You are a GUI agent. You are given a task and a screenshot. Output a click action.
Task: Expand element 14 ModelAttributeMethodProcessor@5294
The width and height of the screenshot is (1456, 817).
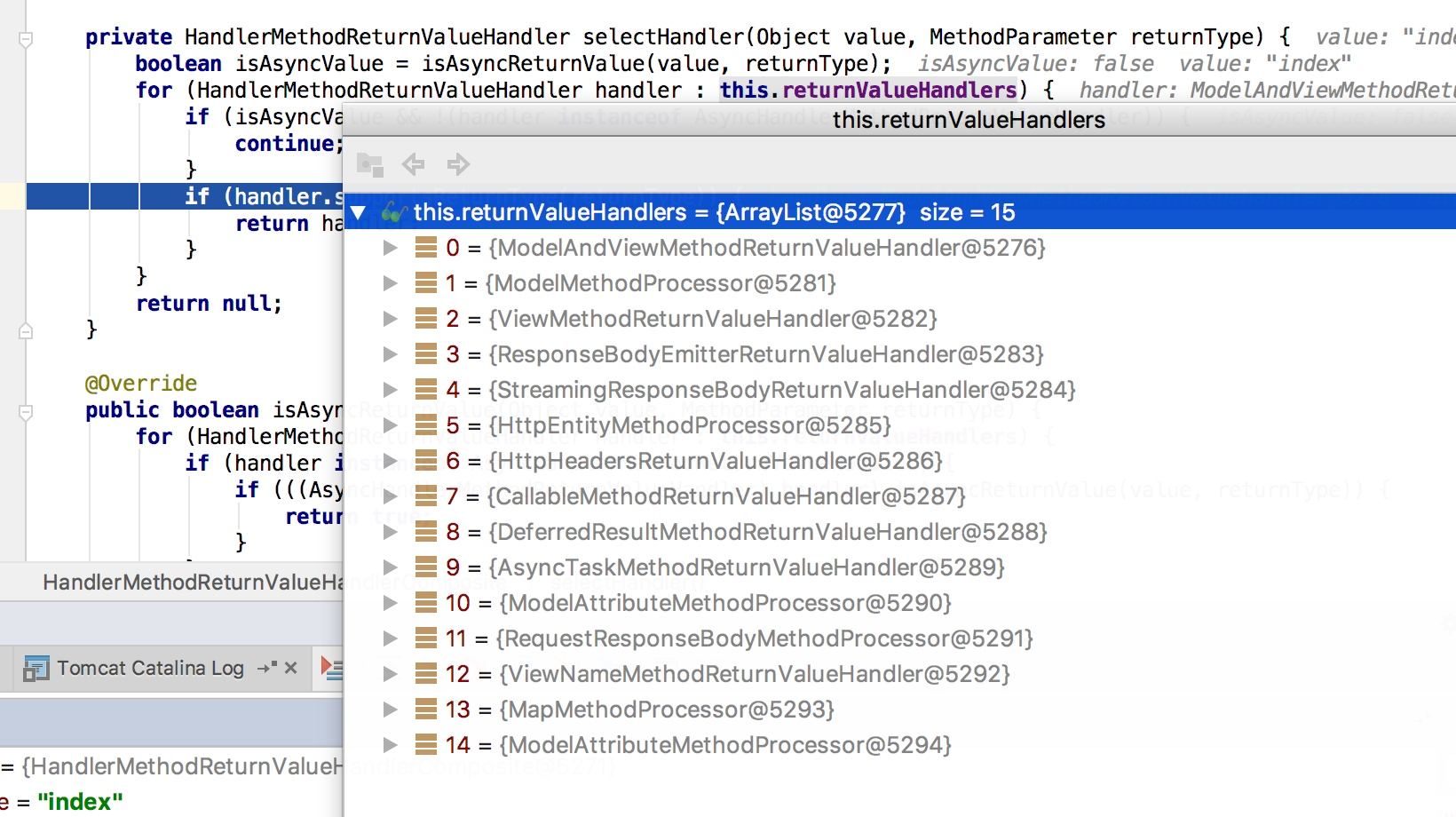(390, 745)
